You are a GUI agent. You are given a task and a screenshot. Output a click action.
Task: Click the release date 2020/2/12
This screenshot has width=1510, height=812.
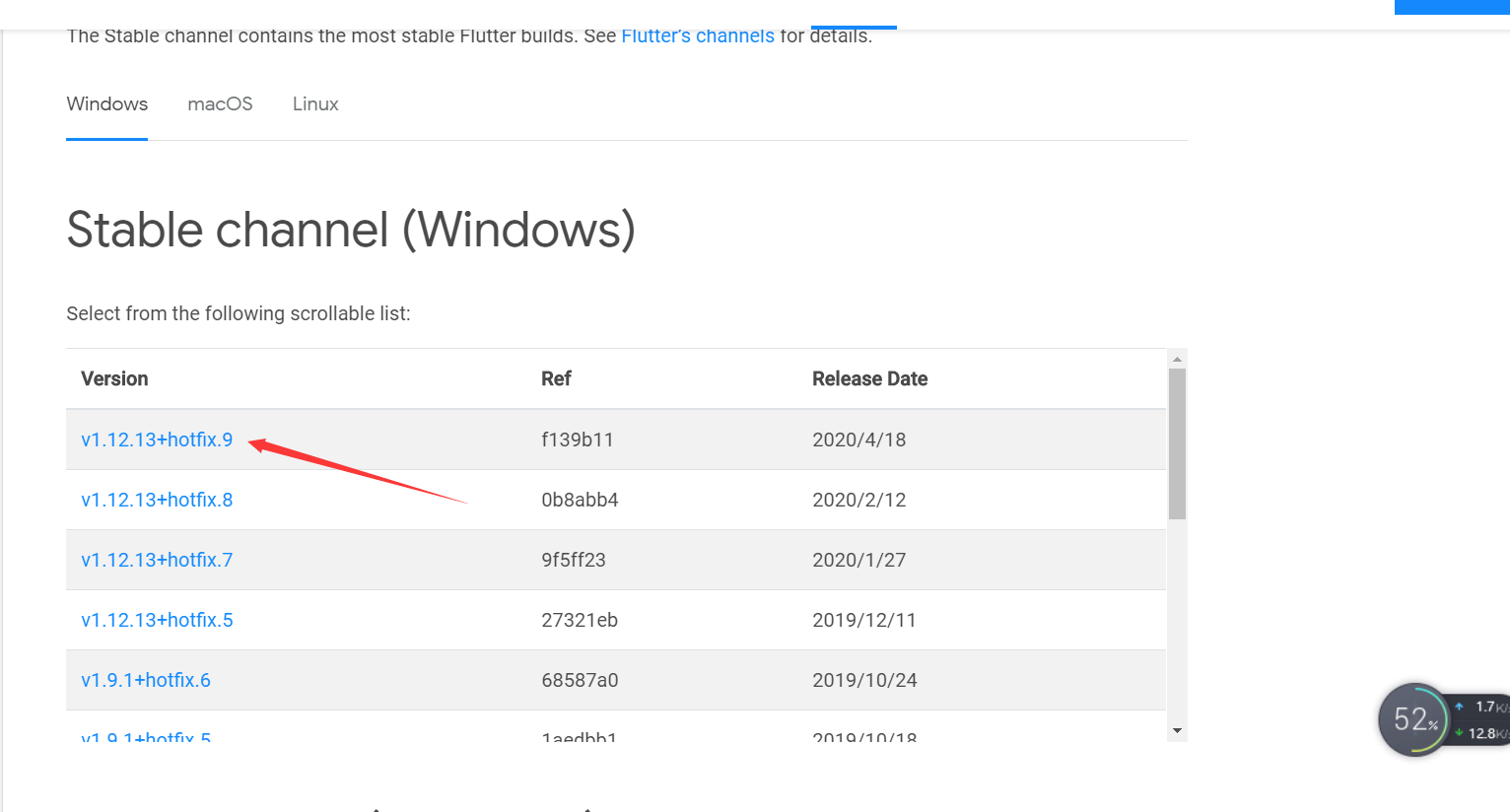tap(858, 500)
